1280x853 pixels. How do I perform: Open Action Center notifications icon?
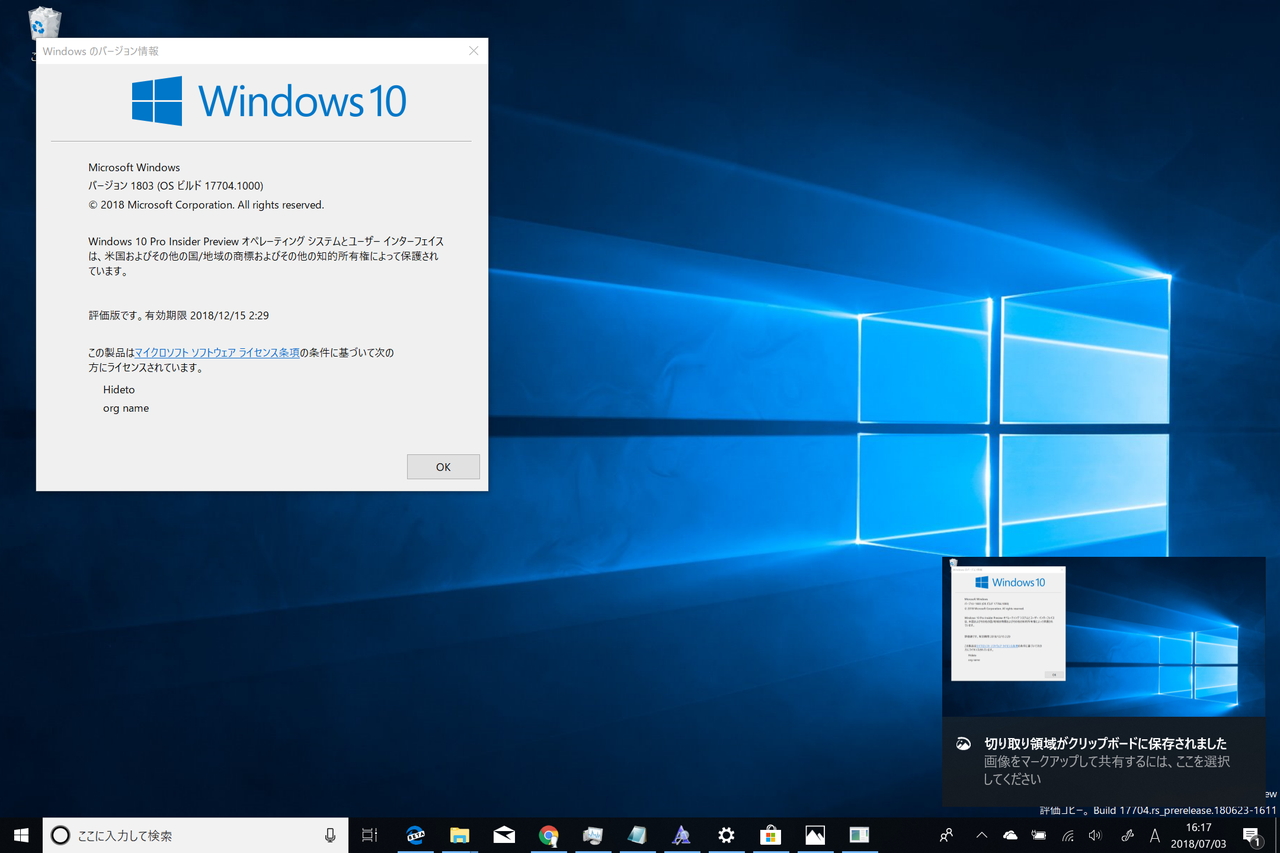coord(1252,835)
